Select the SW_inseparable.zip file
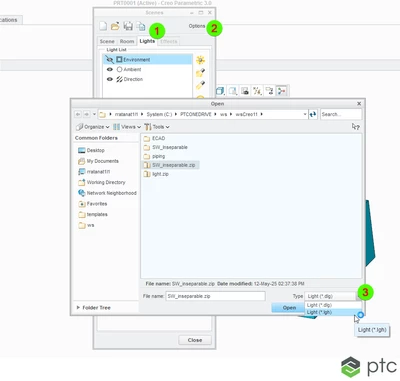Viewport: 400px width, 381px height. [171, 165]
